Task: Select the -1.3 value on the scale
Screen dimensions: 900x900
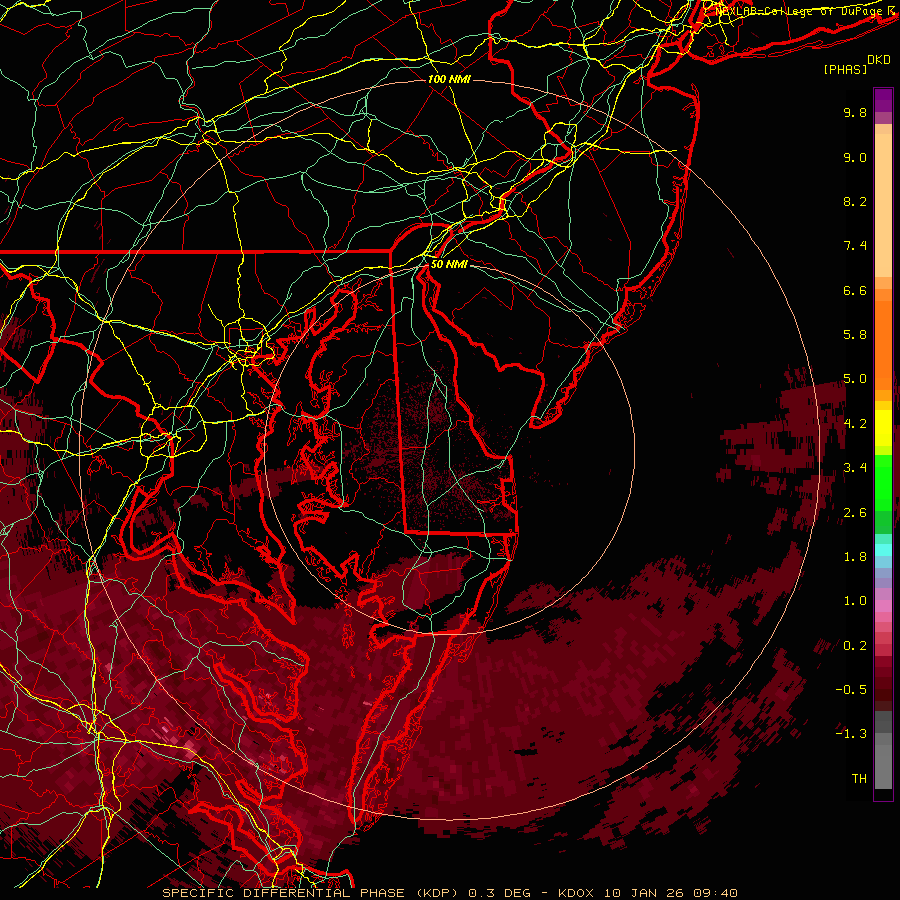Action: point(851,734)
